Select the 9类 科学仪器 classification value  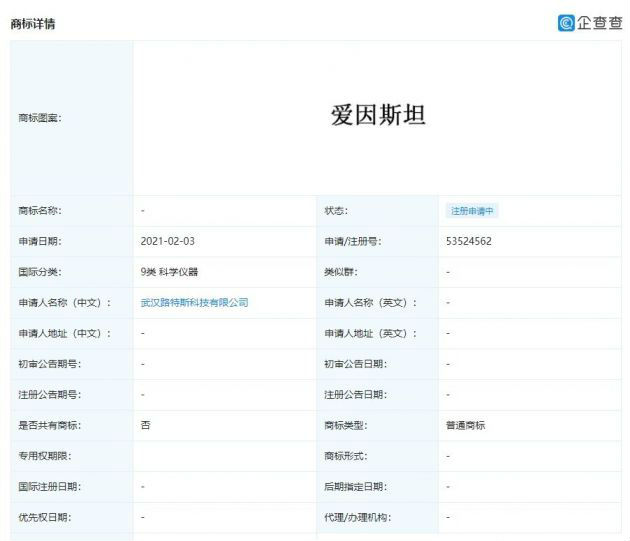point(176,272)
